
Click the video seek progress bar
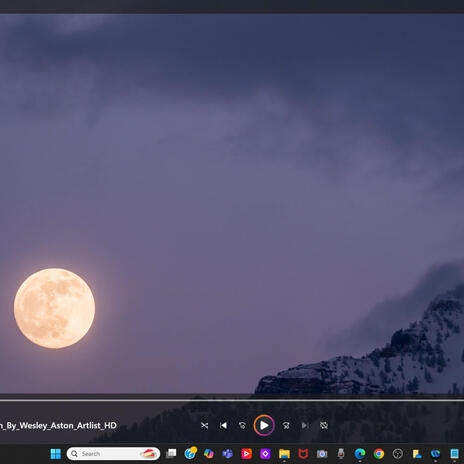(x=232, y=400)
